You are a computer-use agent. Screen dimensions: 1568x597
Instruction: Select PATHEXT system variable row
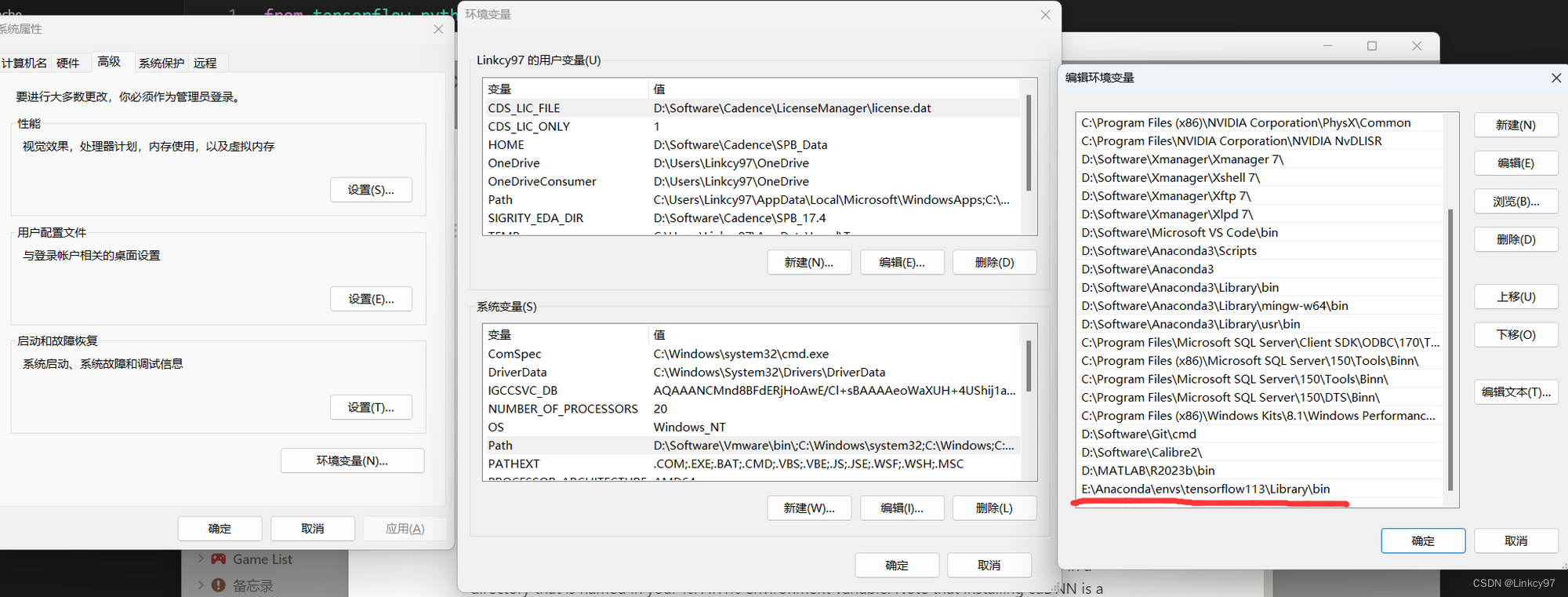coord(752,464)
